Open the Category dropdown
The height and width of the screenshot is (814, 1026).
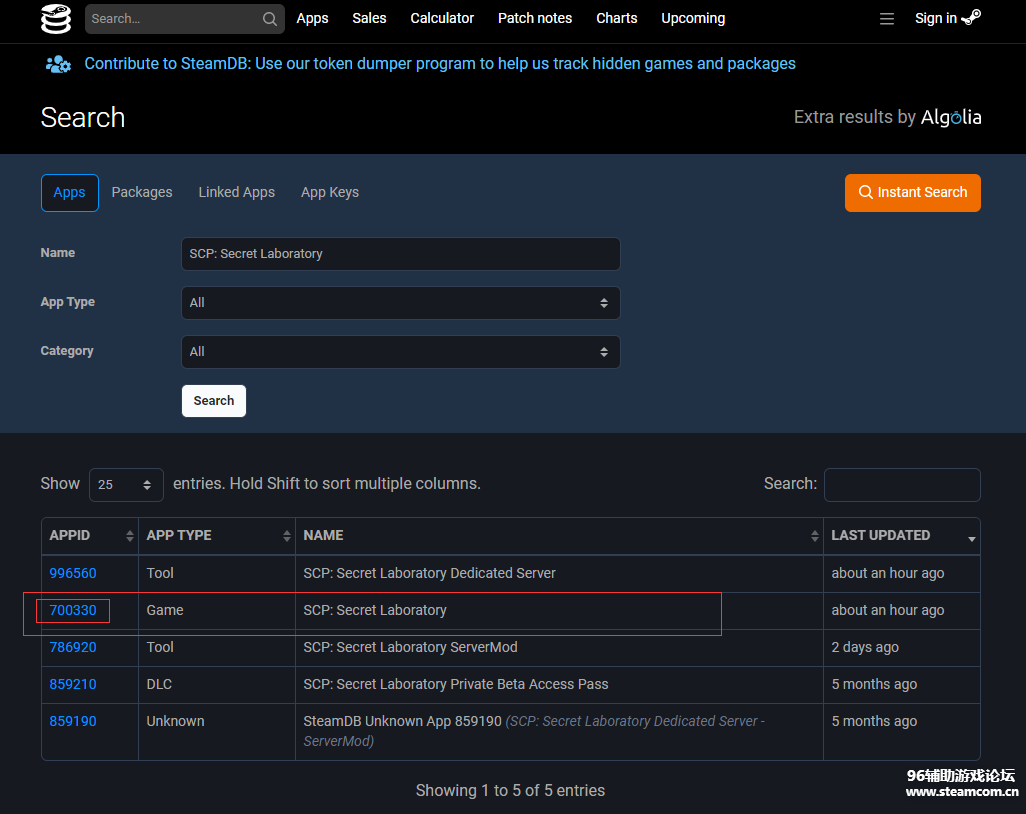click(400, 352)
